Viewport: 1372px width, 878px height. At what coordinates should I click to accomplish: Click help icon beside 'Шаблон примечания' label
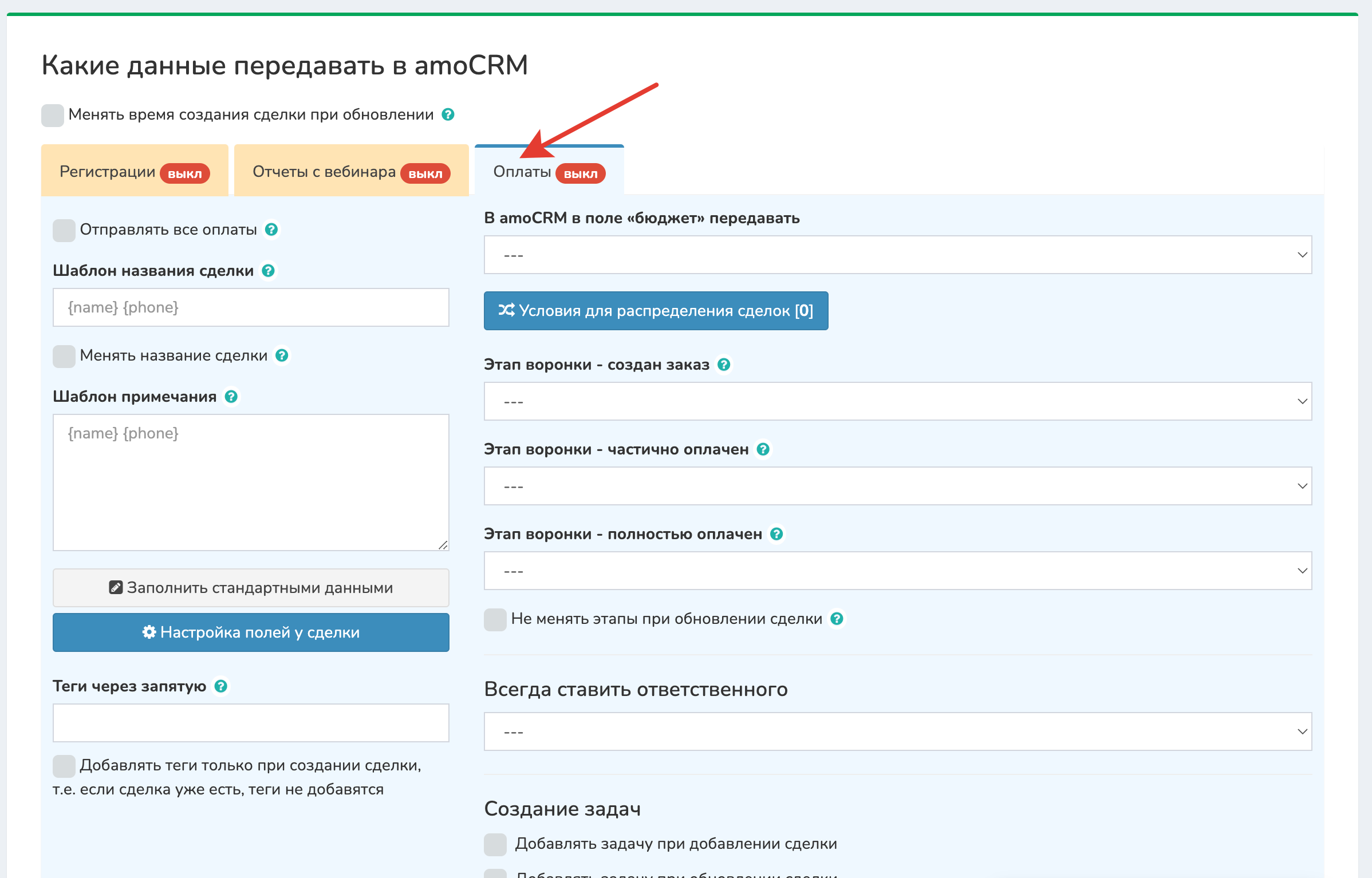231,397
